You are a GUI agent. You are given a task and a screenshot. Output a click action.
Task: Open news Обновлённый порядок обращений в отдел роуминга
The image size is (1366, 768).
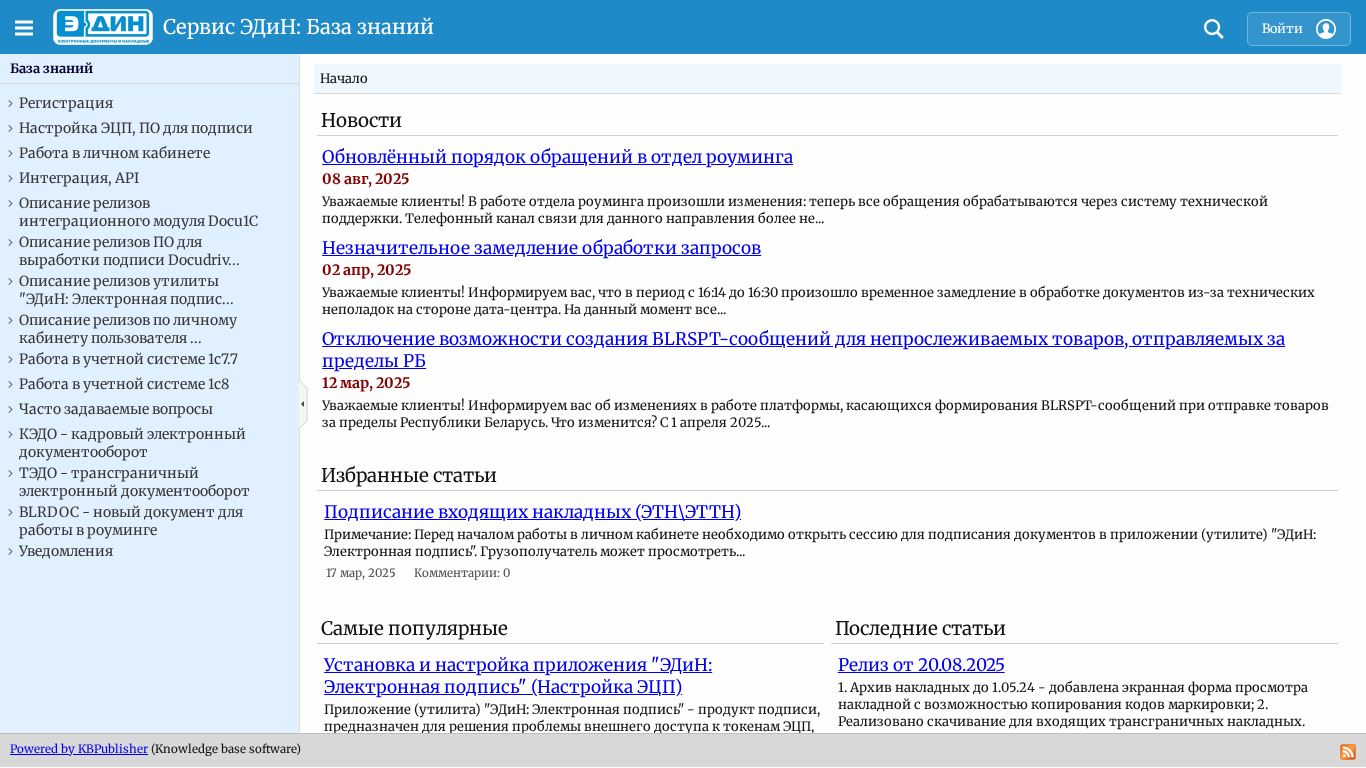pyautogui.click(x=557, y=157)
